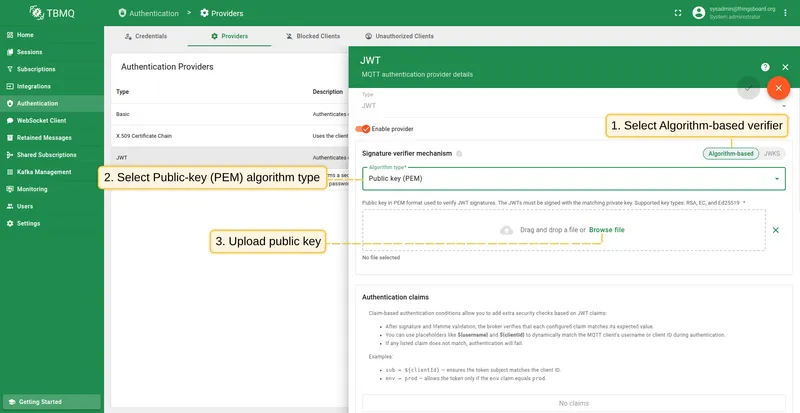This screenshot has width=800, height=413.
Task: Apply changes with the checkmark button
Action: (748, 88)
